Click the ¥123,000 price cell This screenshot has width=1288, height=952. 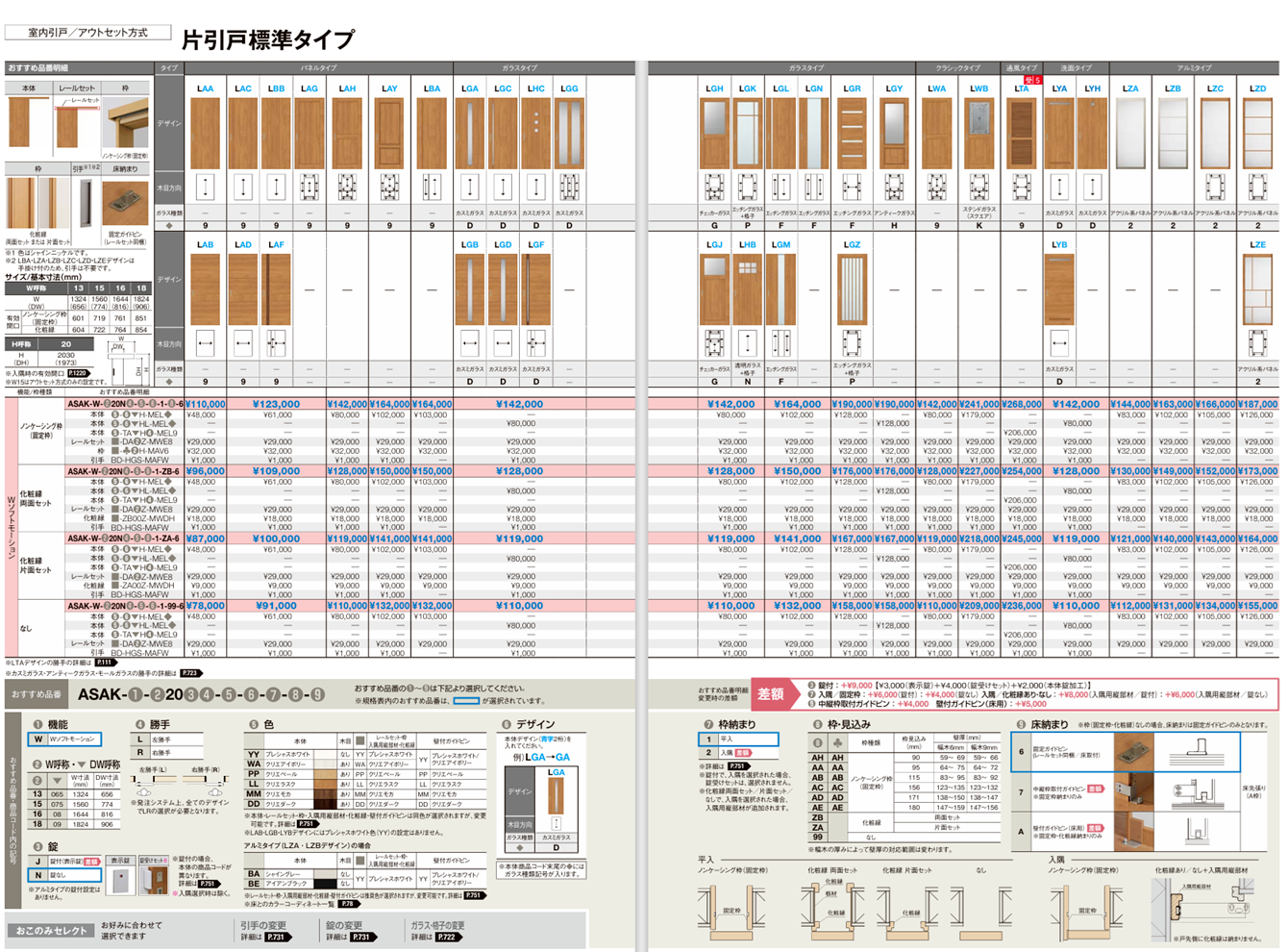pyautogui.click(x=276, y=405)
